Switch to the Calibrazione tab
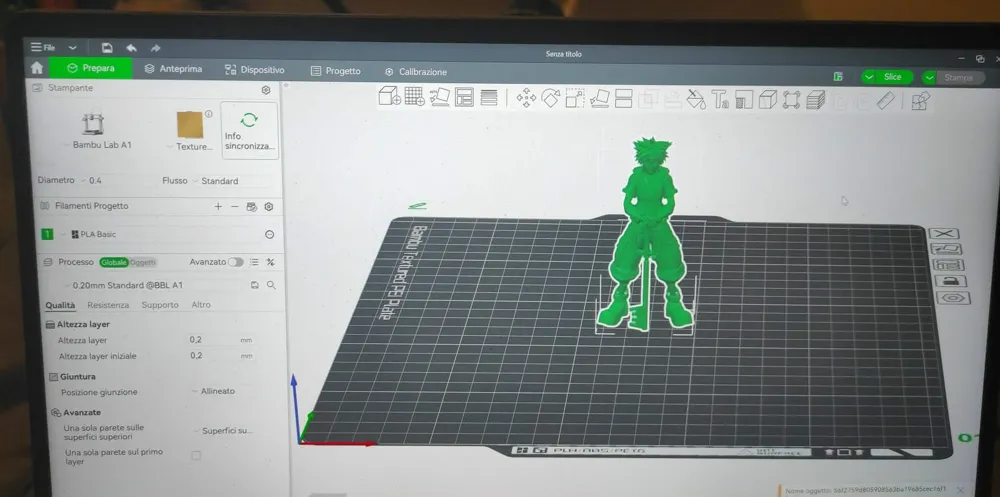 (x=416, y=72)
